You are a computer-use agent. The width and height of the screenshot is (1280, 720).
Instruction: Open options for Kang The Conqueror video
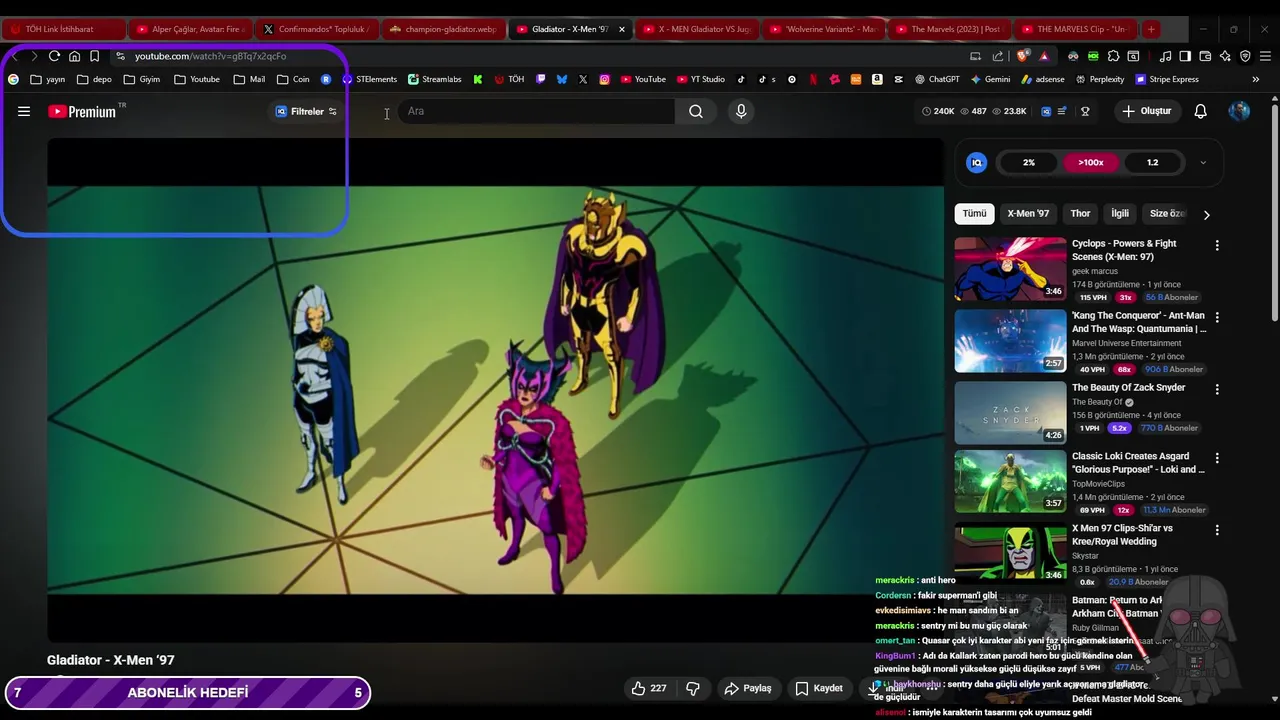(x=1217, y=317)
